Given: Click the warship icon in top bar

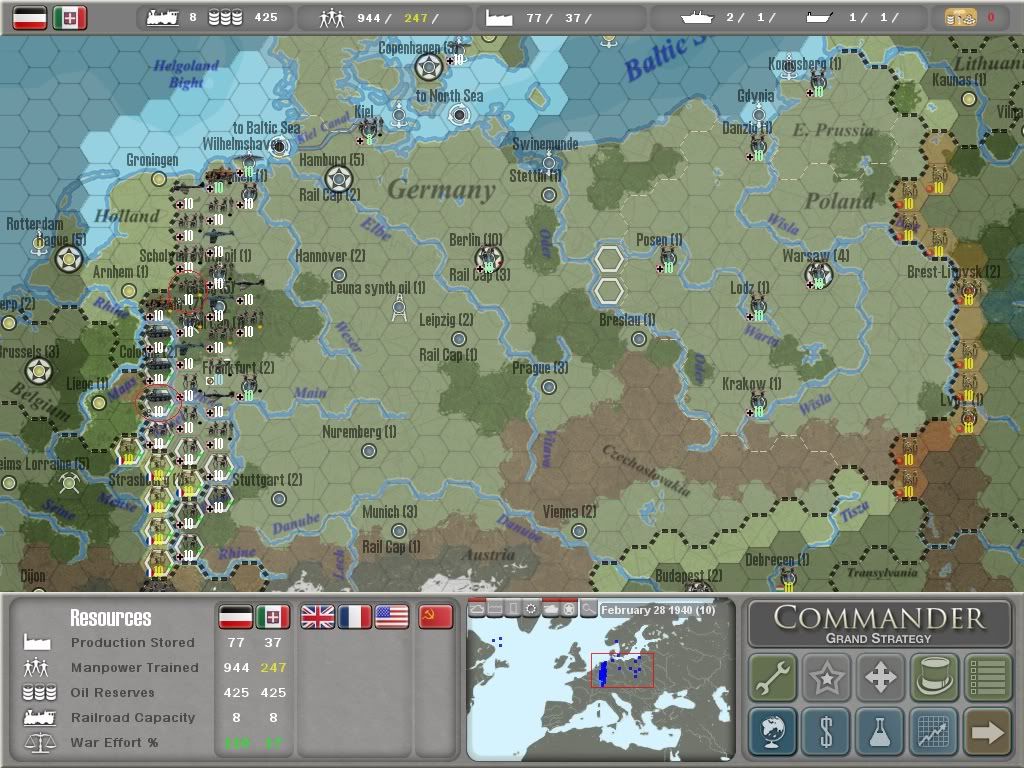Looking at the screenshot, I should (696, 18).
